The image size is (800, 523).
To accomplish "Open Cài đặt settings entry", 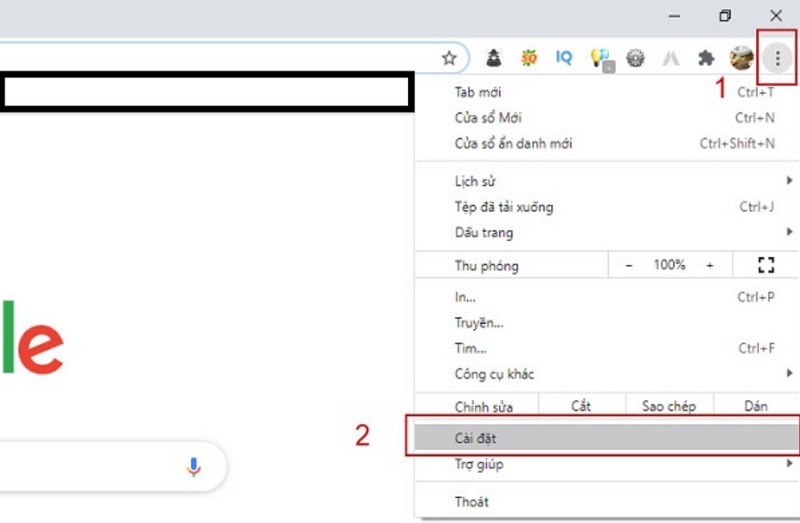I will point(607,438).
